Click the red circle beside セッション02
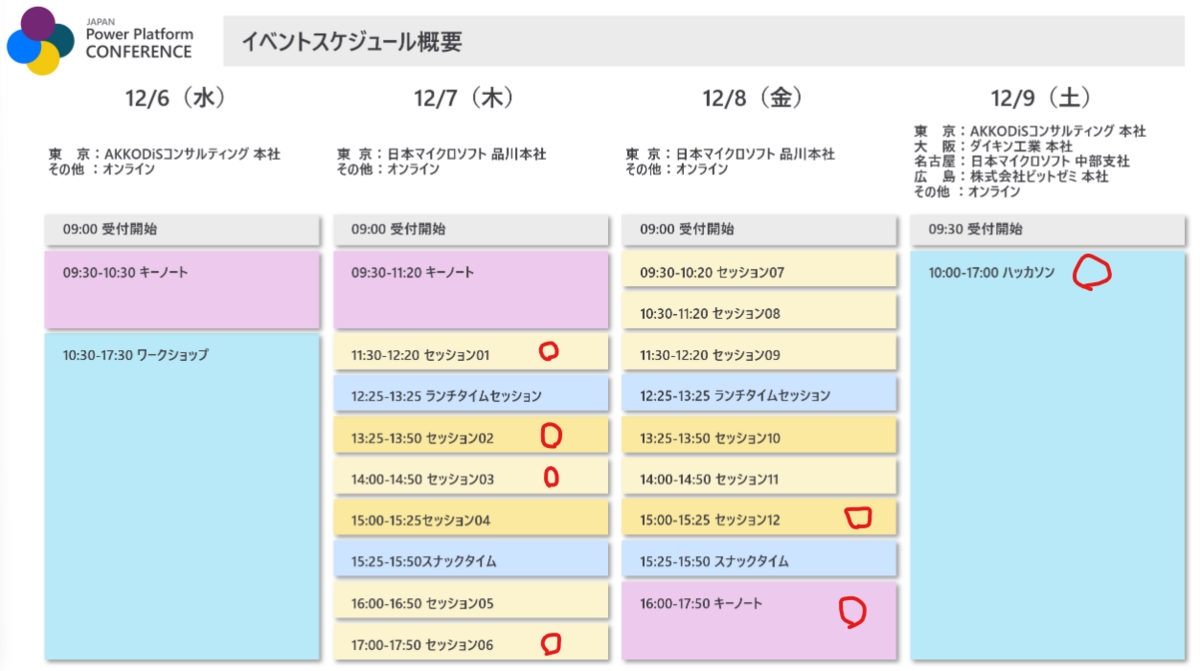The height and width of the screenshot is (671, 1200). (551, 435)
